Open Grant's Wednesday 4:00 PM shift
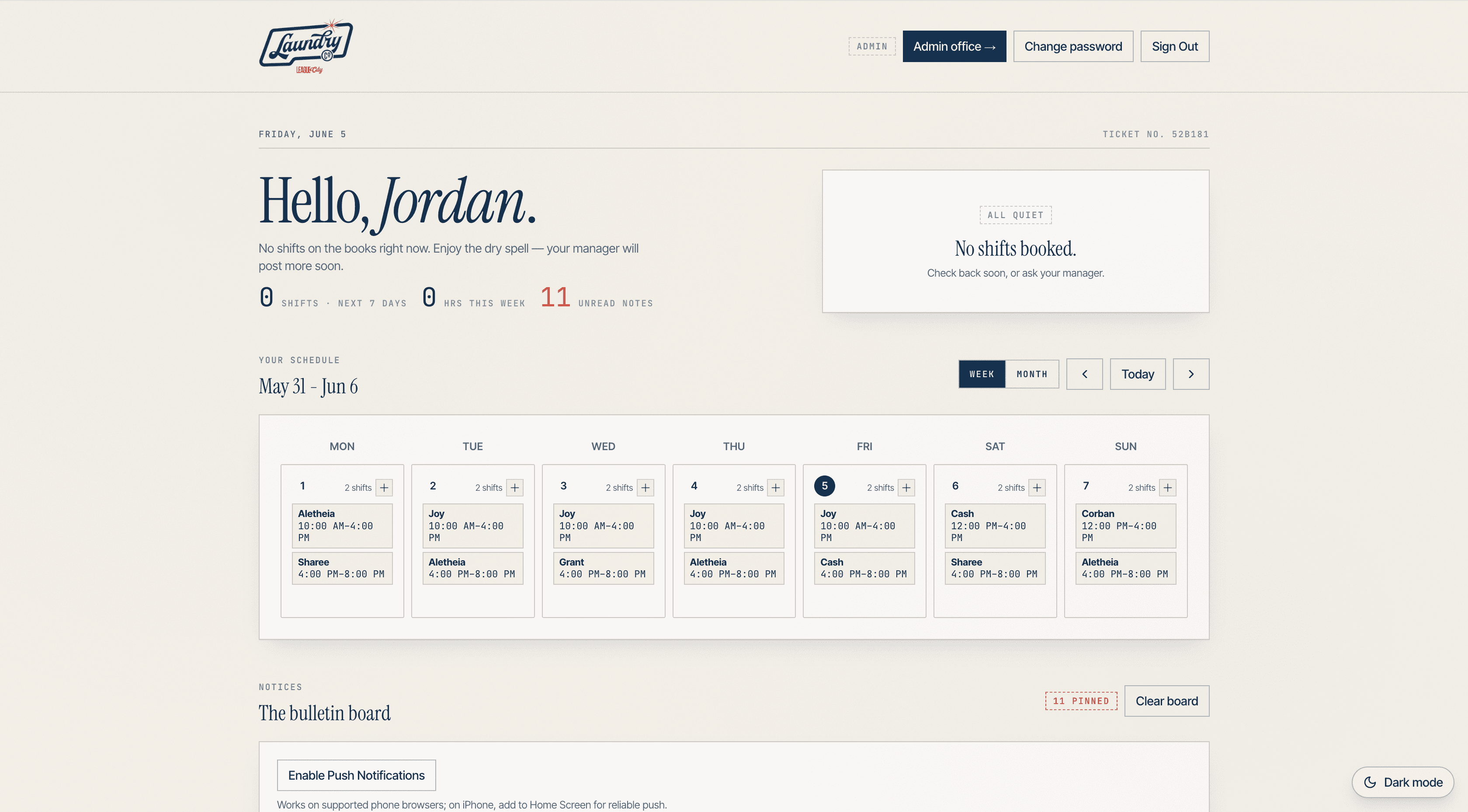 tap(604, 568)
